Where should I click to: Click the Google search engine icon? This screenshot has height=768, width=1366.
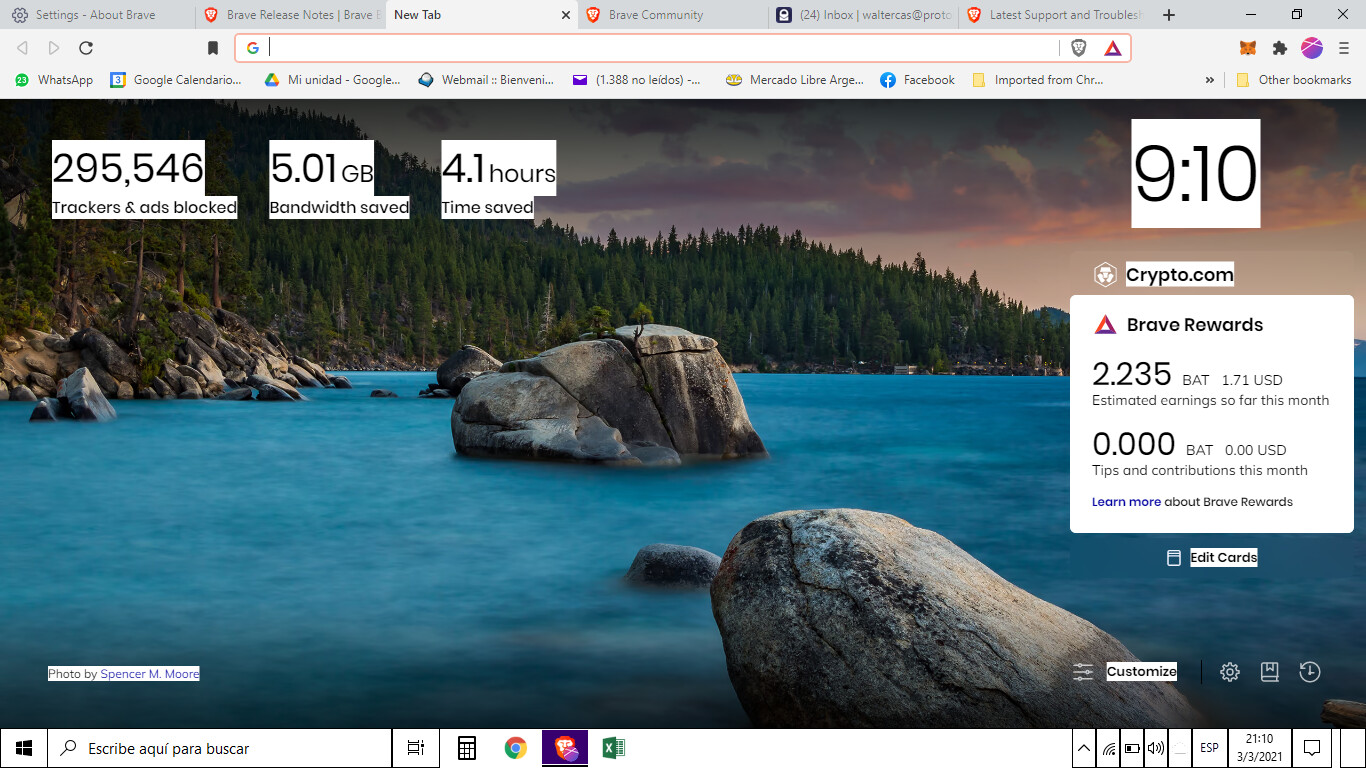(252, 47)
